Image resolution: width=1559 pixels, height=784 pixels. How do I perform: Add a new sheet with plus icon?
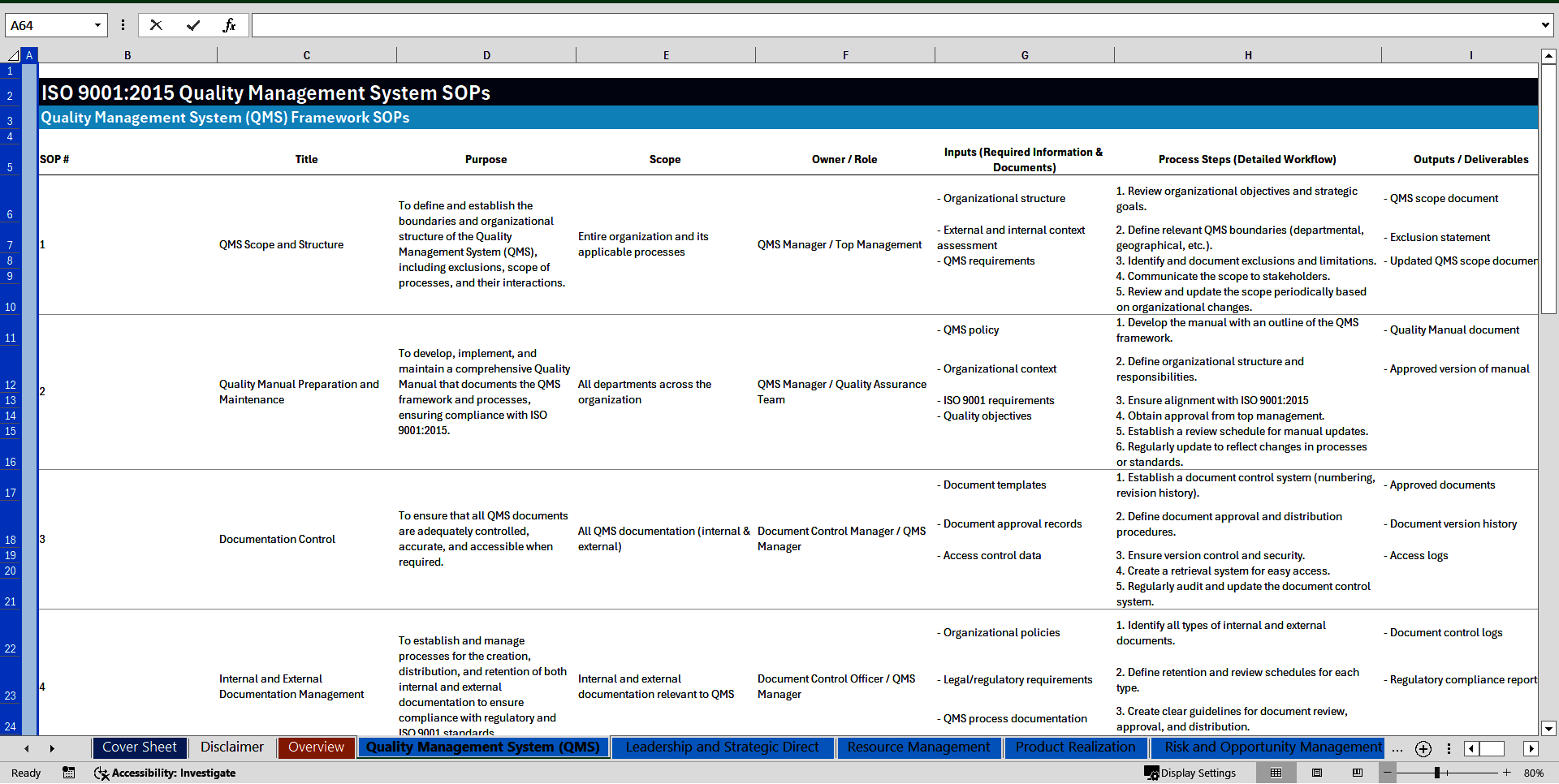(x=1423, y=748)
